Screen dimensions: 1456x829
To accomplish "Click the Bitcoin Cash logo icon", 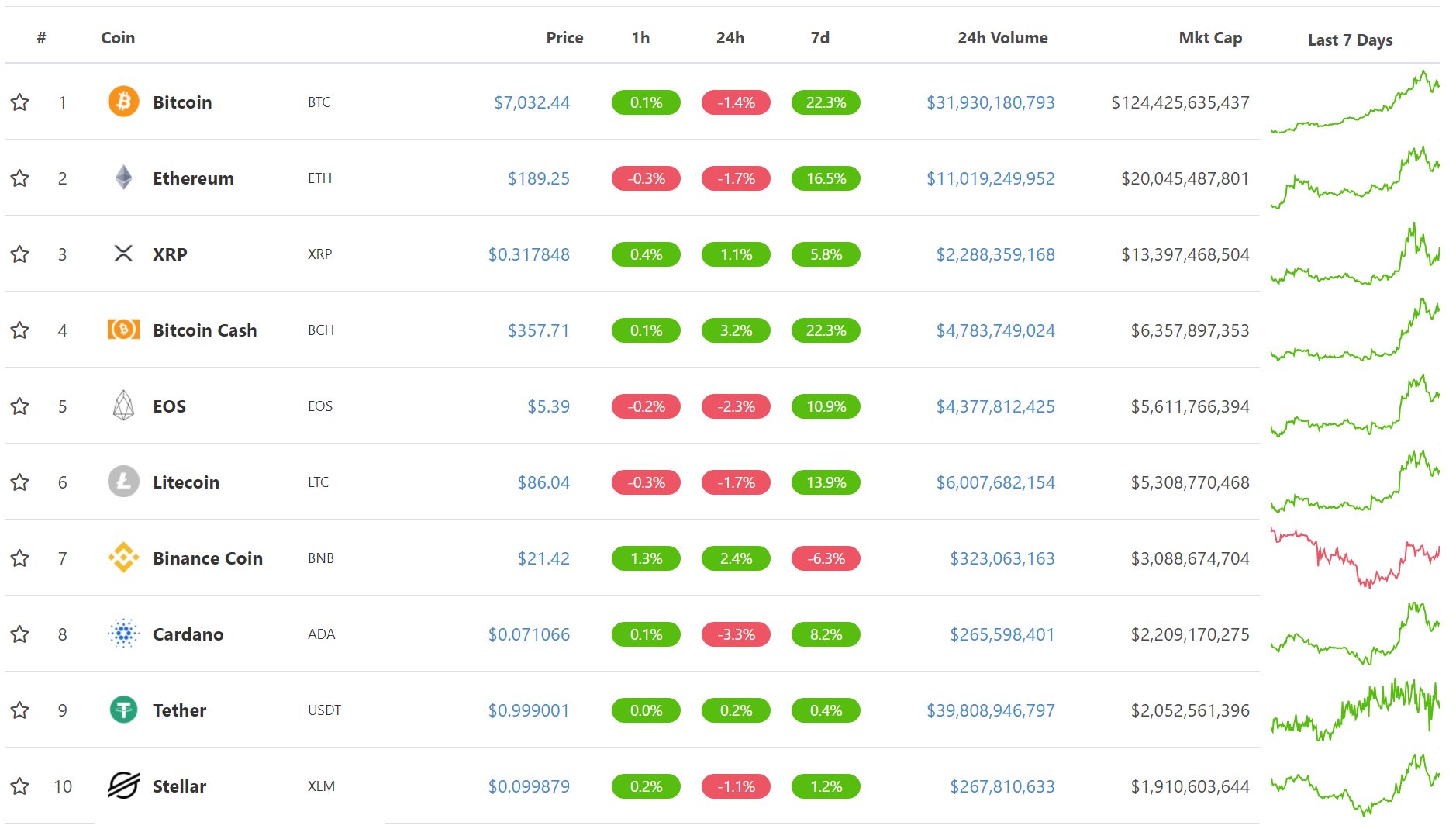I will 123,330.
